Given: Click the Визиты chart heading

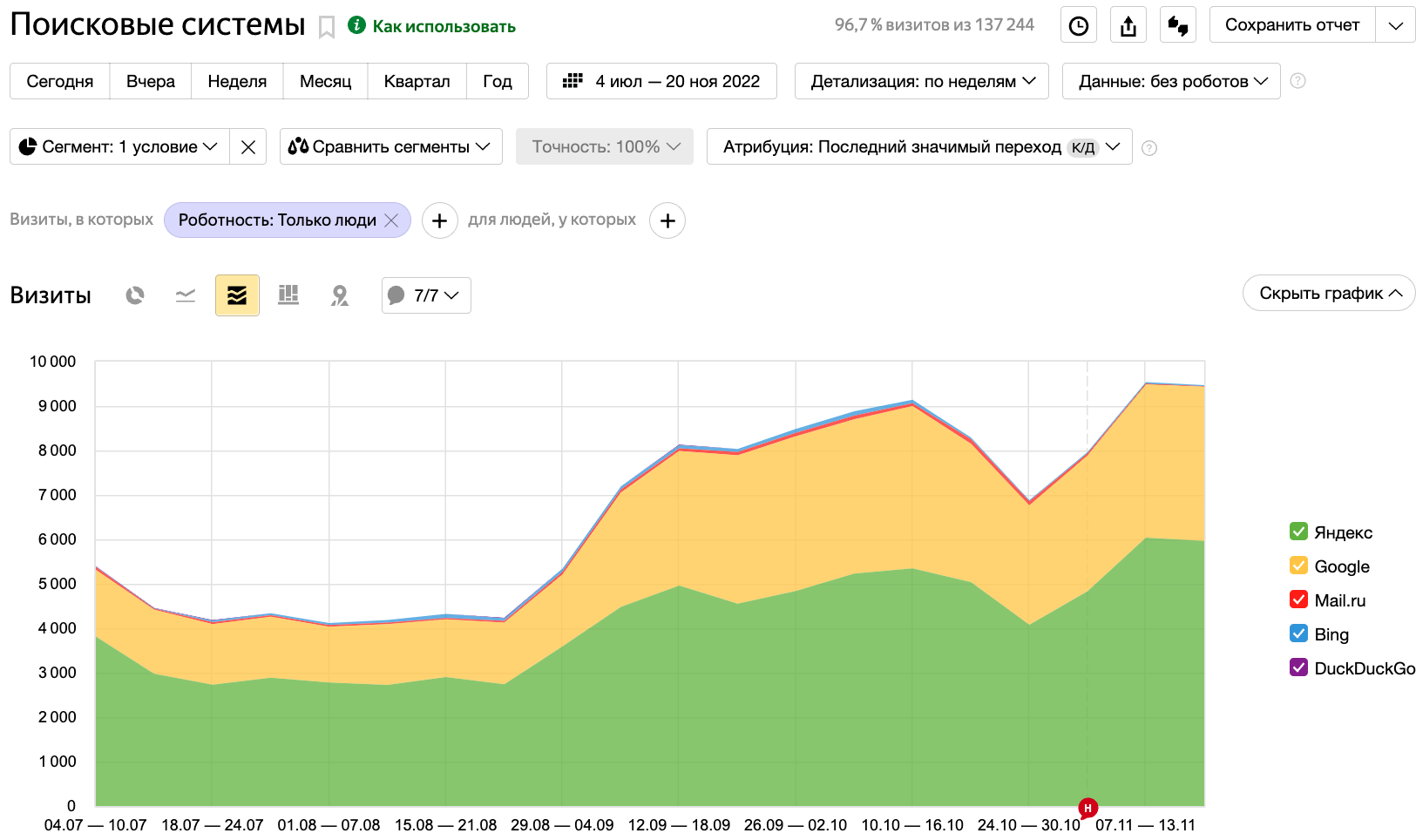Looking at the screenshot, I should pos(51,295).
